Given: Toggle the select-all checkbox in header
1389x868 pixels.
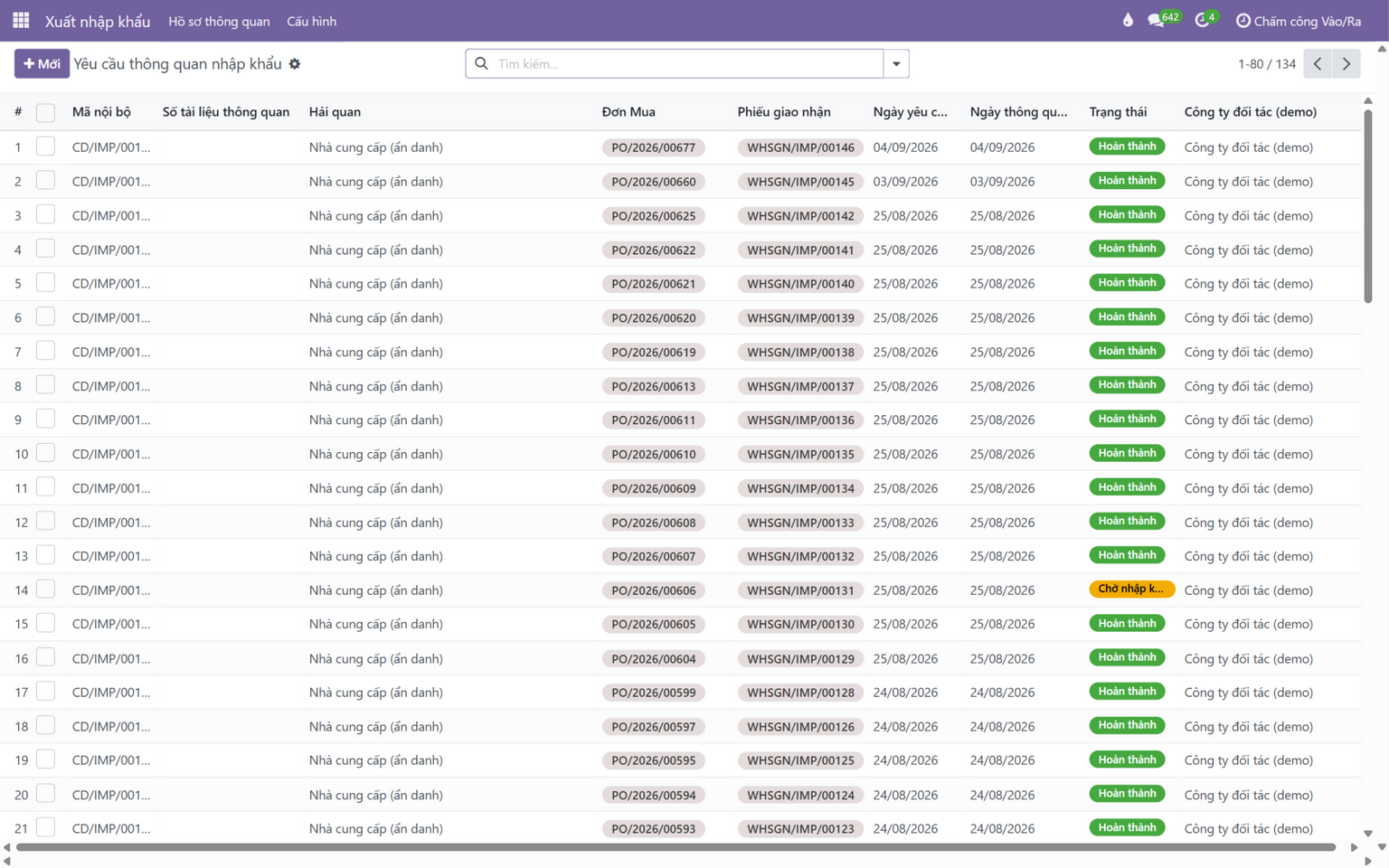Looking at the screenshot, I should click(45, 112).
